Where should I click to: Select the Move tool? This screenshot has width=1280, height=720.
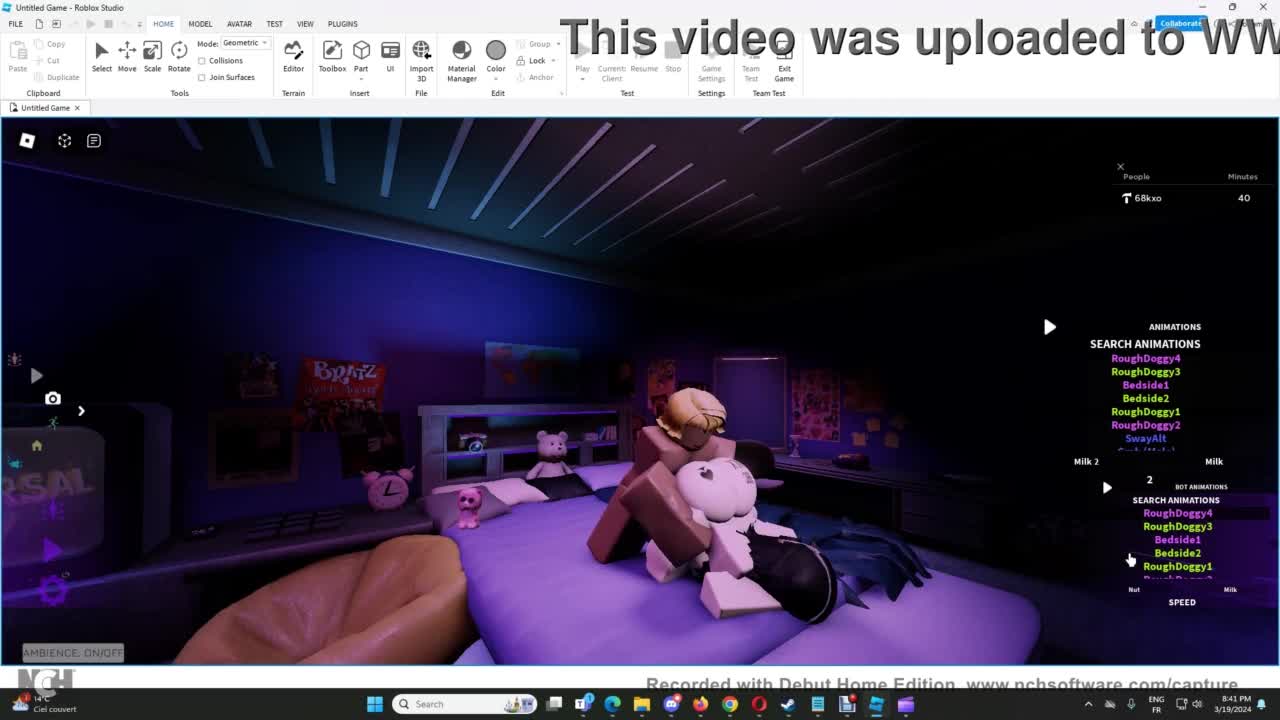[127, 56]
